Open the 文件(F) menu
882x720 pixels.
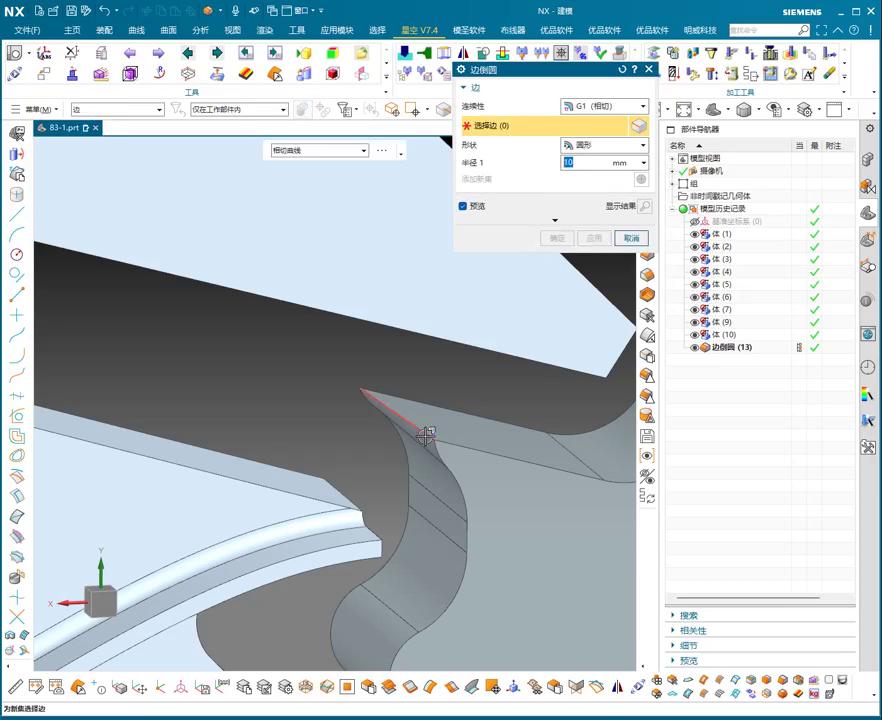click(x=27, y=30)
